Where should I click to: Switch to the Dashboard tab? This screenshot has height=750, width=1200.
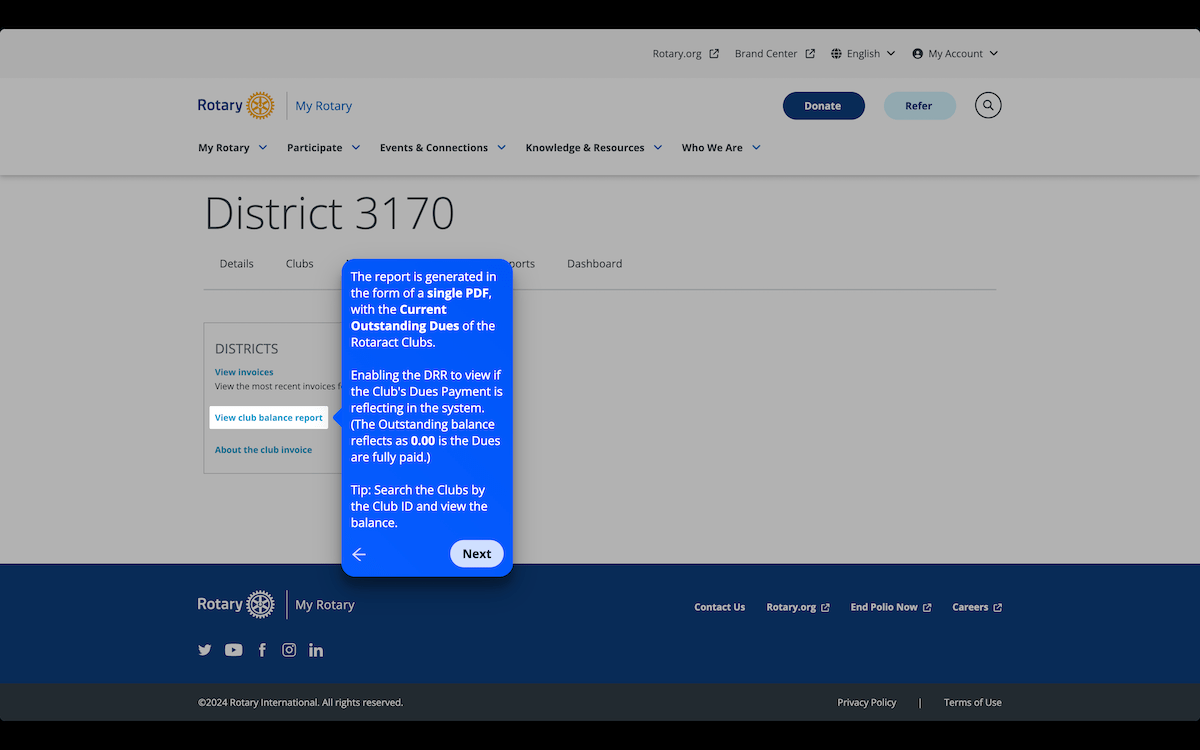pos(594,264)
